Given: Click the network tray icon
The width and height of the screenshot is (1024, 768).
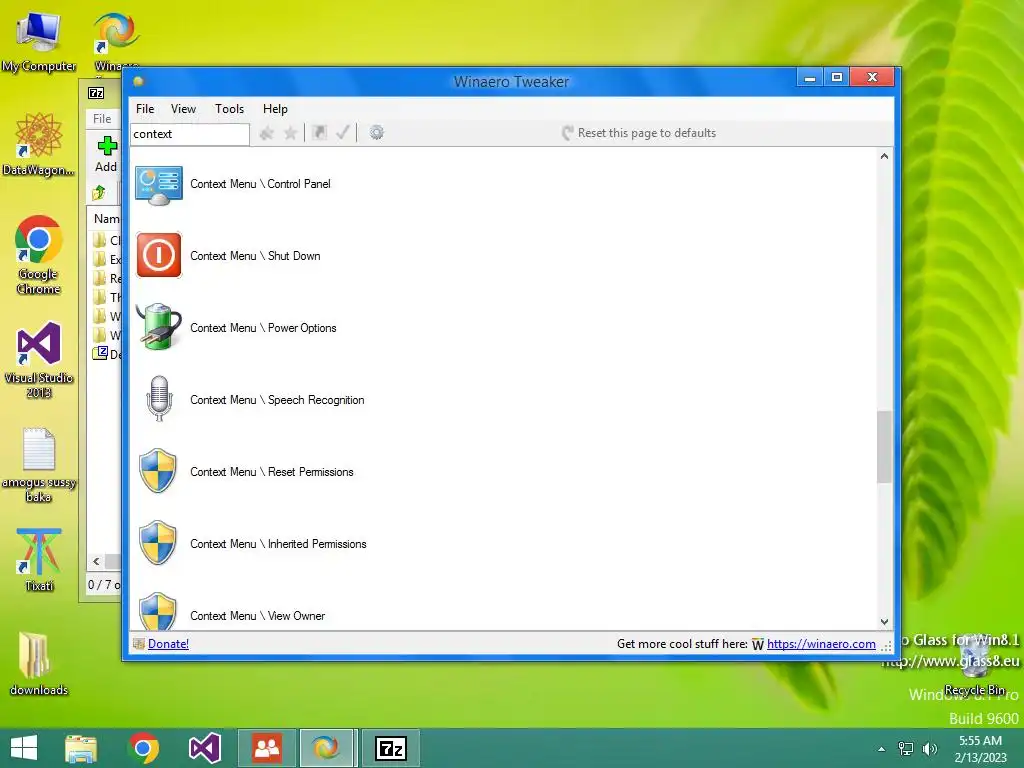Looking at the screenshot, I should (906, 749).
